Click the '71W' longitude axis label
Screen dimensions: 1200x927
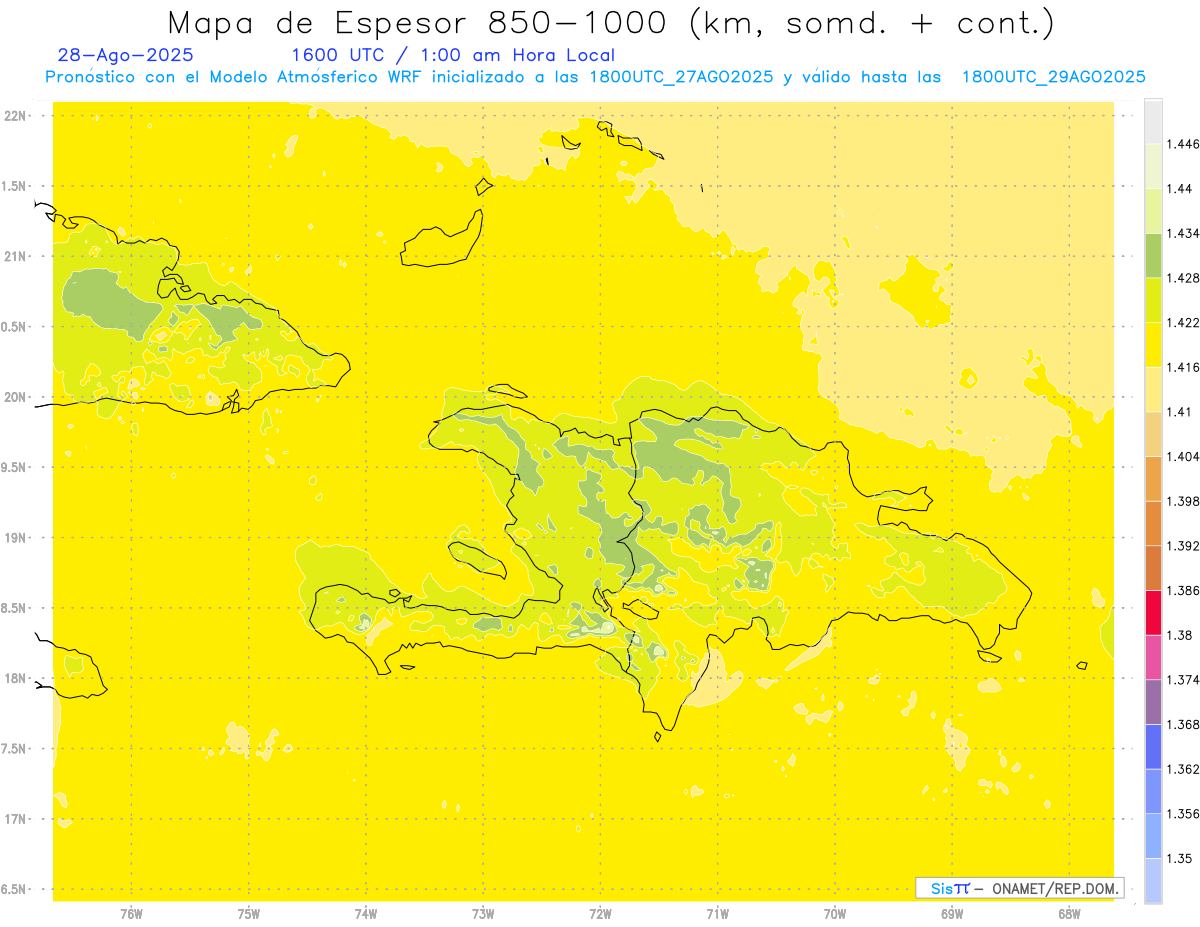tap(717, 914)
